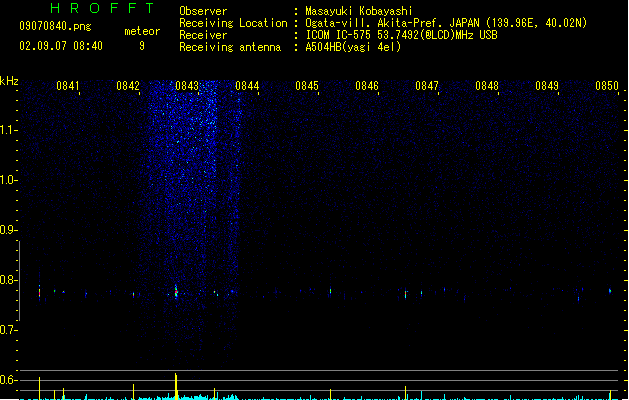Screen dimensions: 629x400
Task: Click the 0844 time marker
Action: (x=247, y=86)
